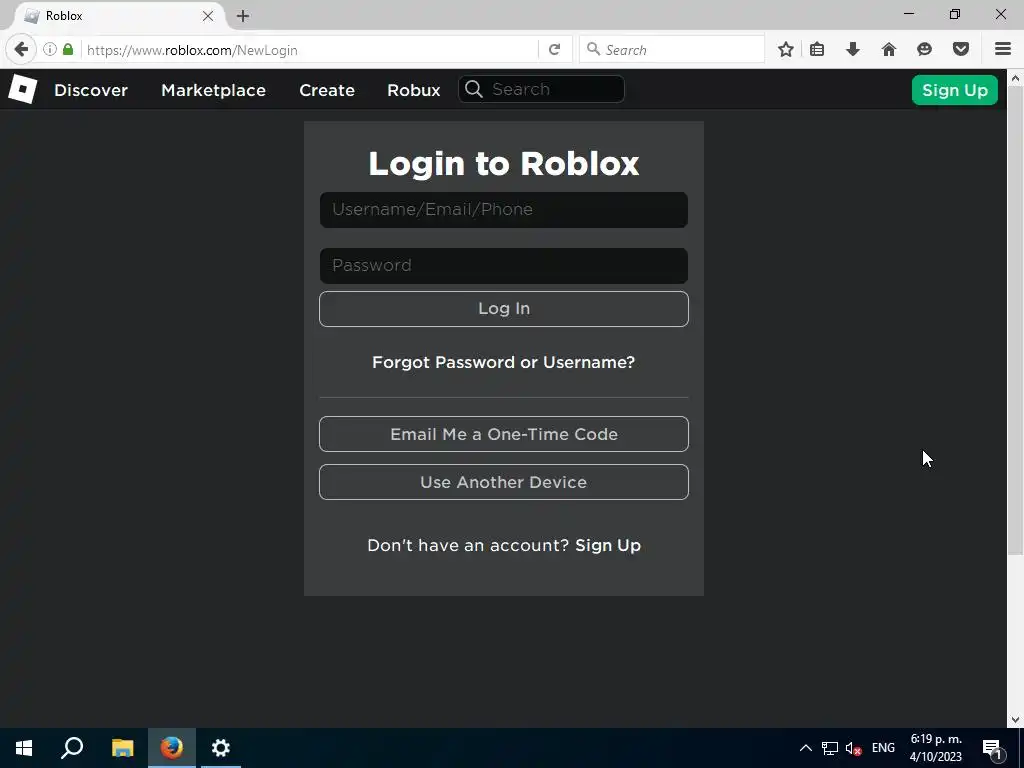Go to Firefox home page icon
The image size is (1024, 768).
click(889, 50)
